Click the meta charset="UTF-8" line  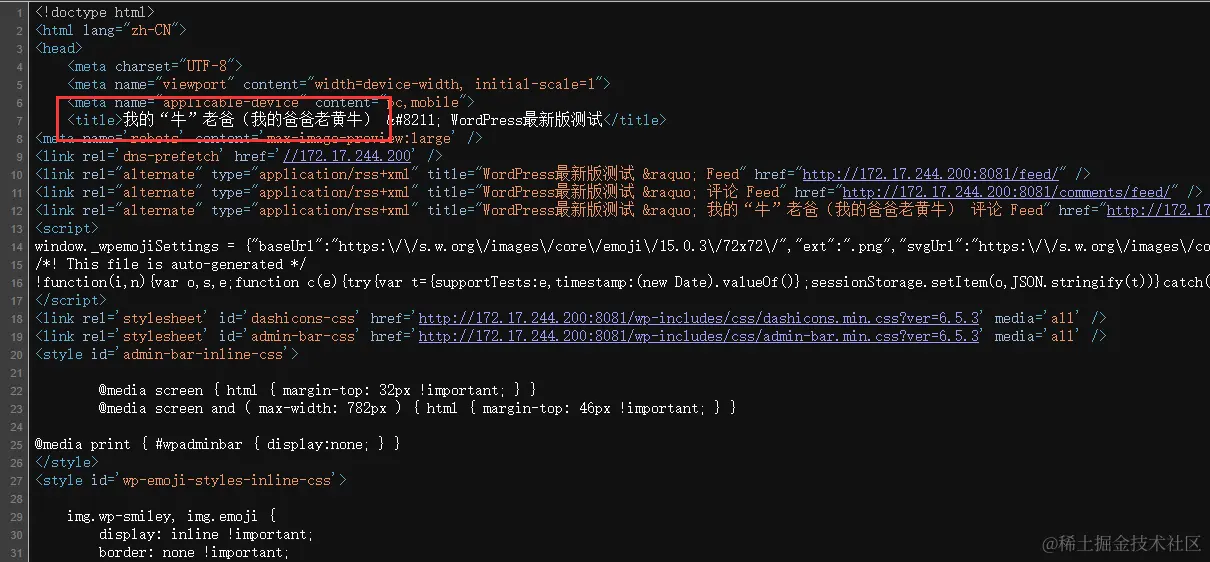pos(155,66)
